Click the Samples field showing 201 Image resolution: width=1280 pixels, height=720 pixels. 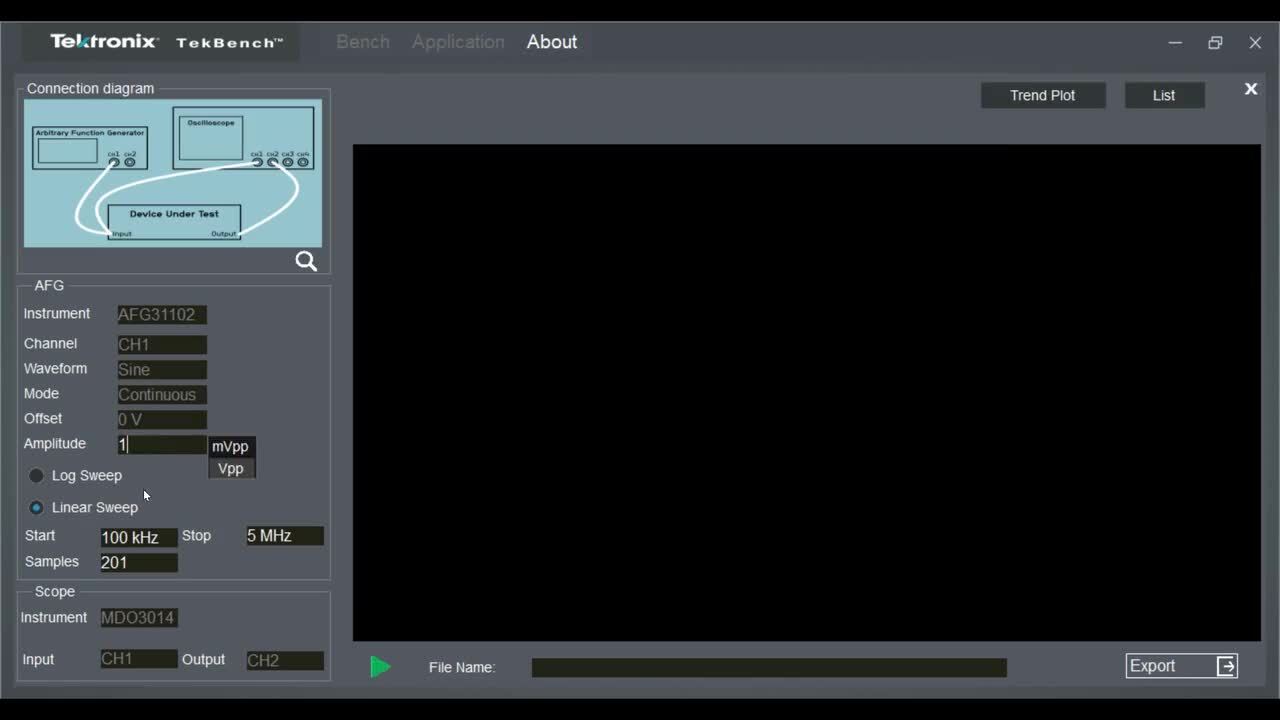coord(138,562)
